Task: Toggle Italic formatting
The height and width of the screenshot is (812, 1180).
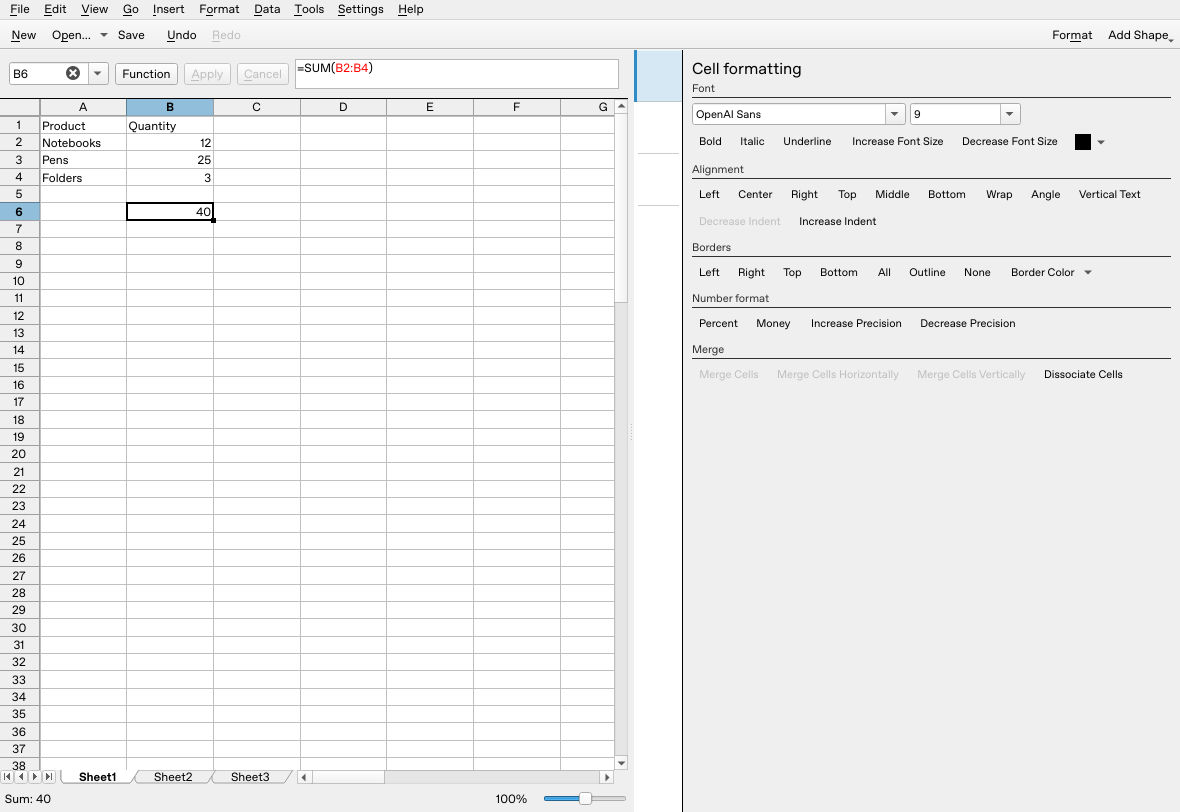Action: (752, 141)
